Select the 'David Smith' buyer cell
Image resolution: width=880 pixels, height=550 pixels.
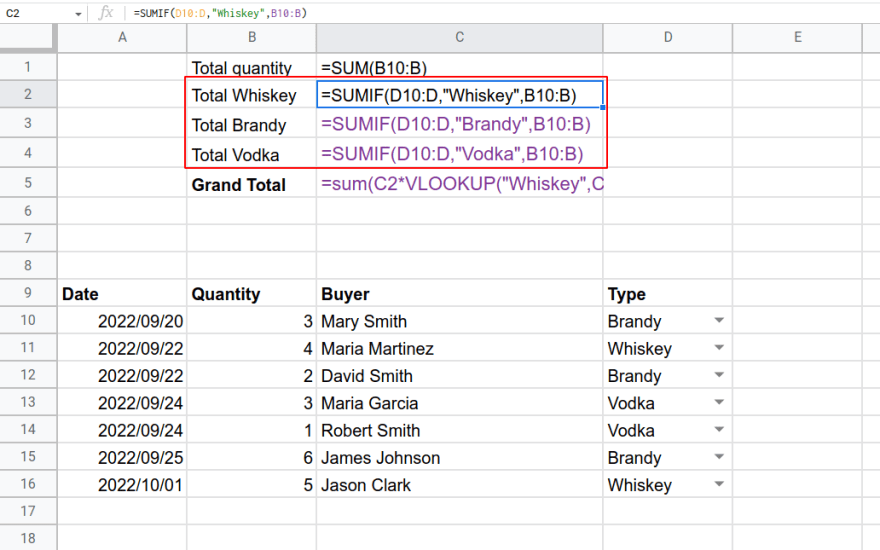(460, 375)
